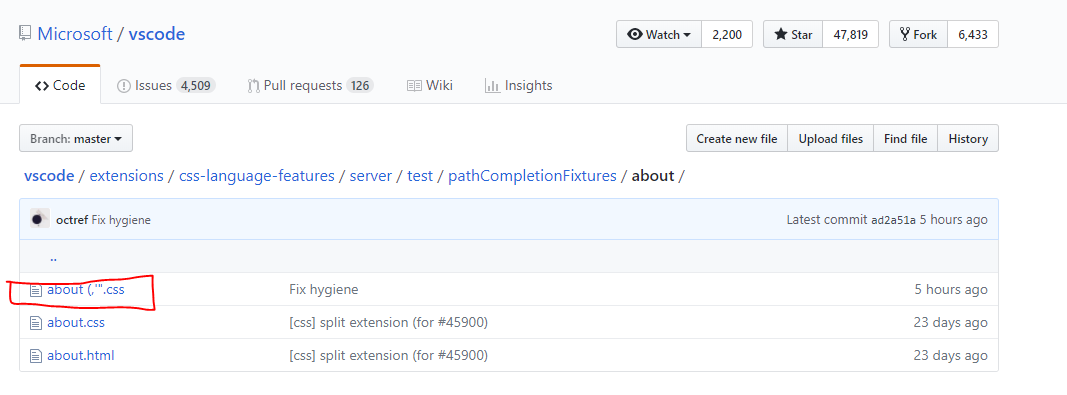Open the Microsoft owner link
The width and height of the screenshot is (1067, 395).
point(75,33)
